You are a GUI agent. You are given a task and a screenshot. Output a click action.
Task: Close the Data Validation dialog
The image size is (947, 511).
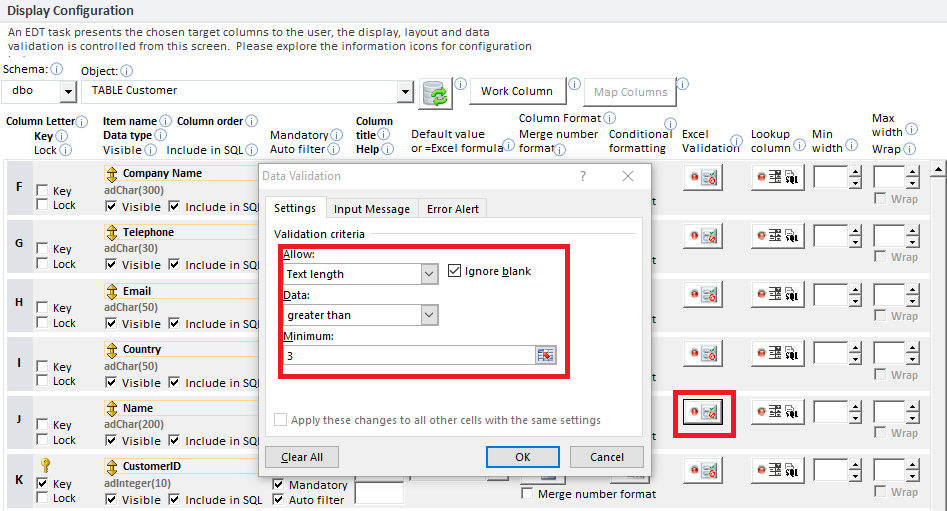tap(628, 176)
